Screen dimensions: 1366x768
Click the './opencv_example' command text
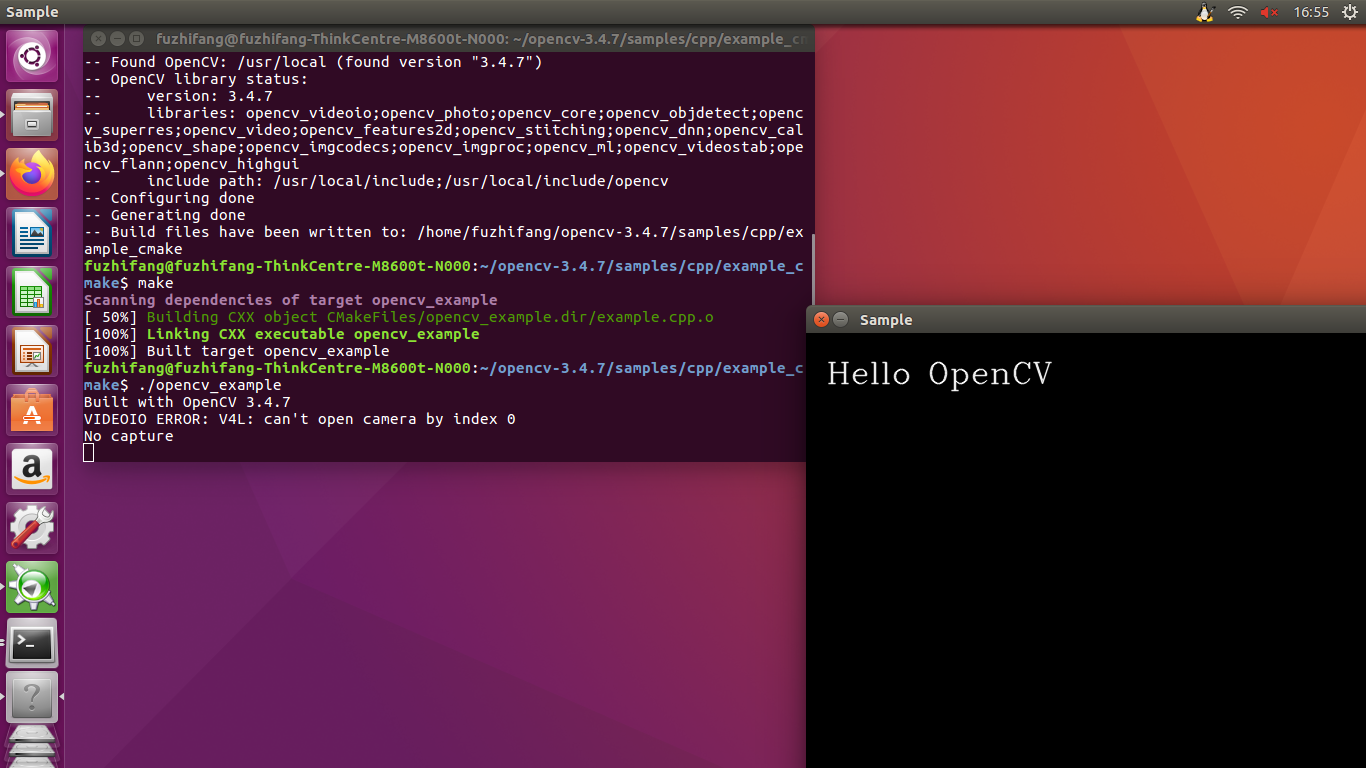pos(209,385)
